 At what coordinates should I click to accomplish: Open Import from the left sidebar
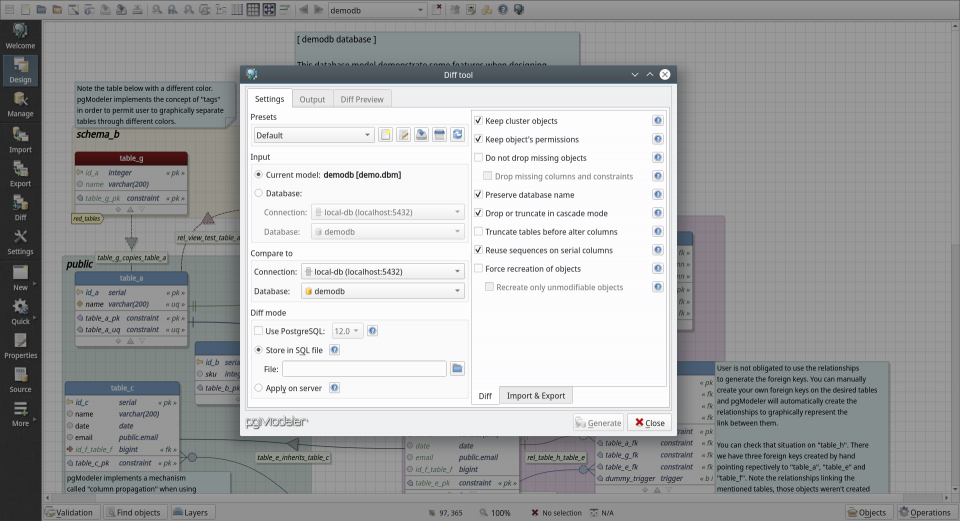tap(20, 138)
